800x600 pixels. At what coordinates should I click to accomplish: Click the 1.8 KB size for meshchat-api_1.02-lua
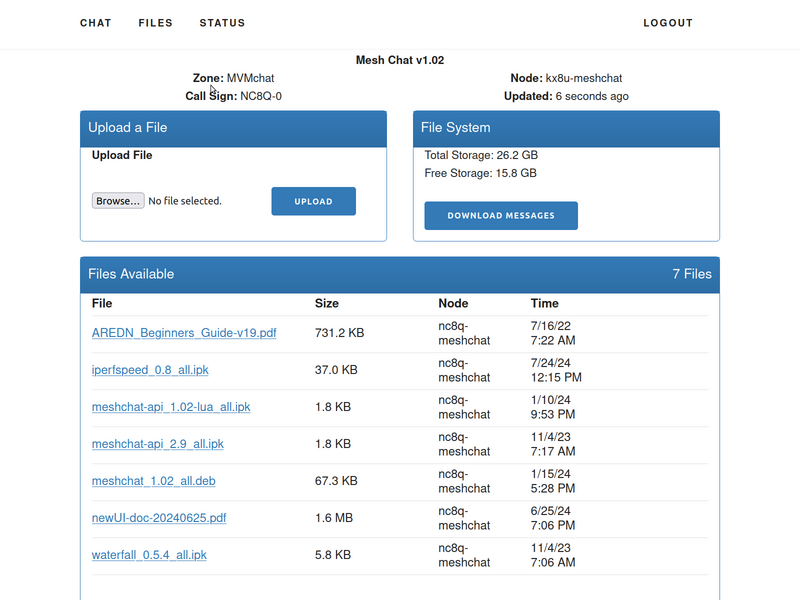click(x=333, y=407)
